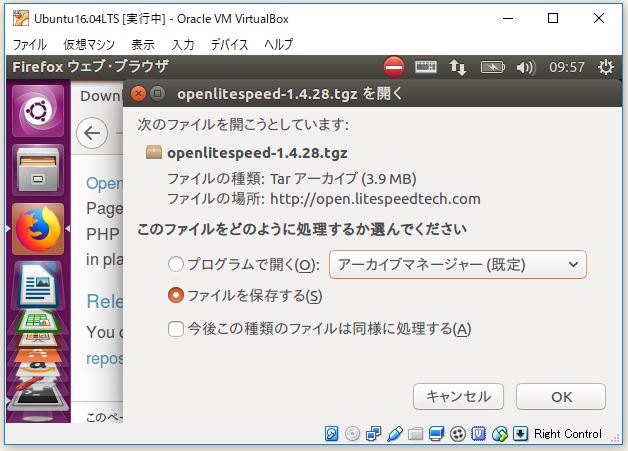
Task: Click the VirtualBox keyboard capture arrow icon
Action: pyautogui.click(x=520, y=433)
